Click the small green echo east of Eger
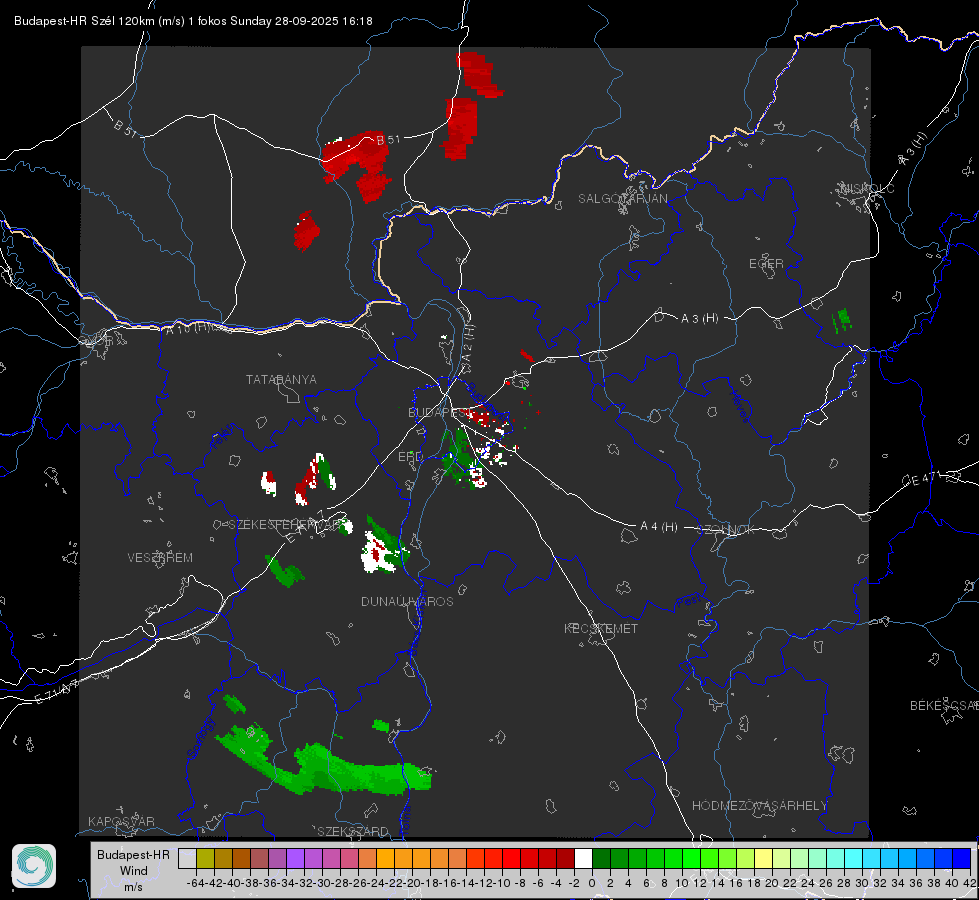This screenshot has height=900, width=979. point(842,320)
